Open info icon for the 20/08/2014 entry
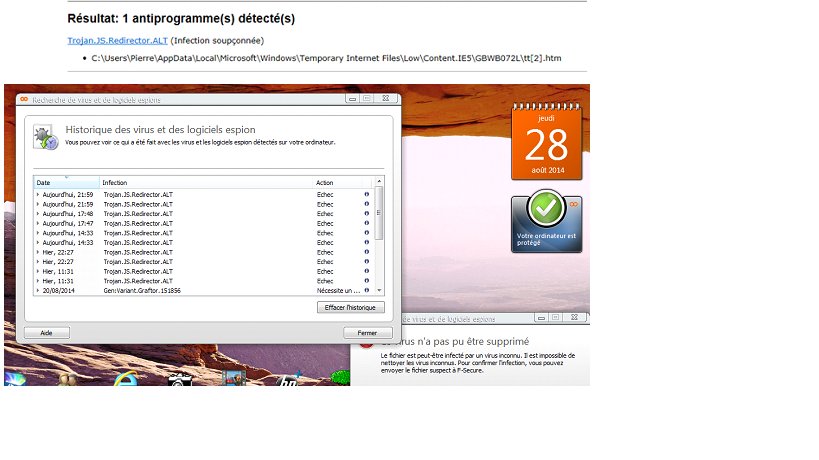819x460 pixels. tap(367, 290)
